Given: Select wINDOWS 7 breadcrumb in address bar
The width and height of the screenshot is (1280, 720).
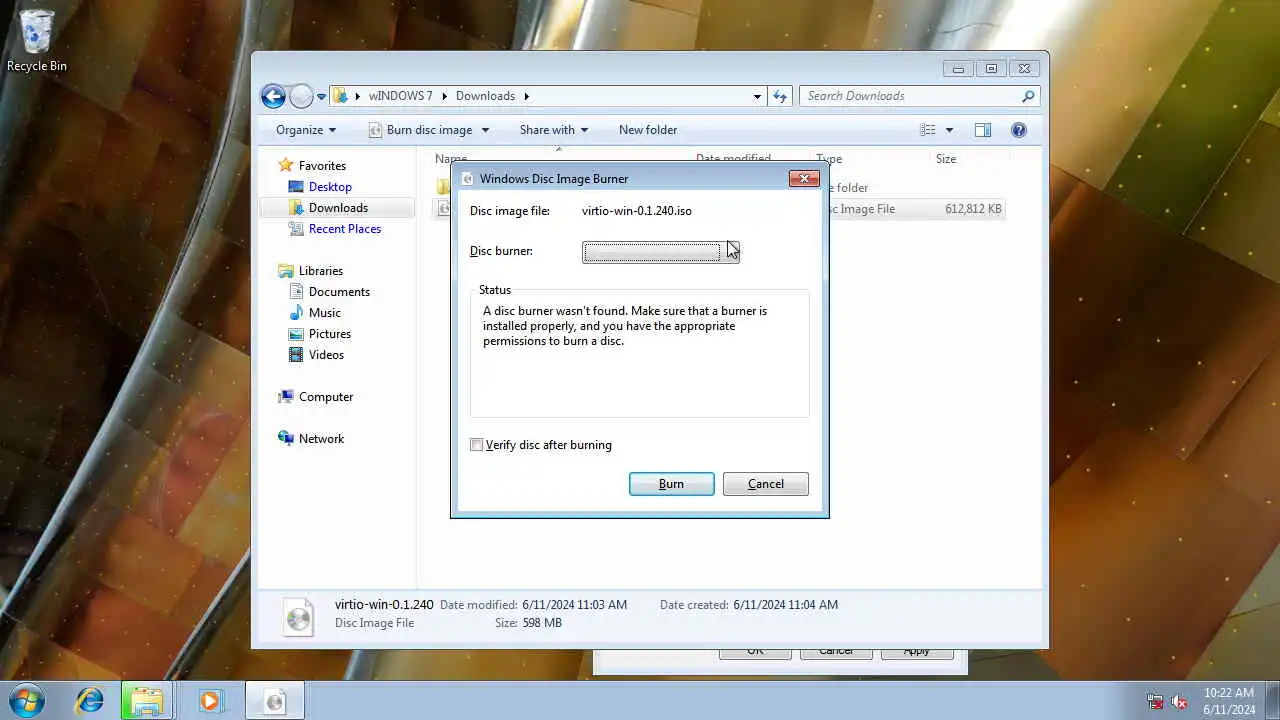Looking at the screenshot, I should [x=400, y=96].
